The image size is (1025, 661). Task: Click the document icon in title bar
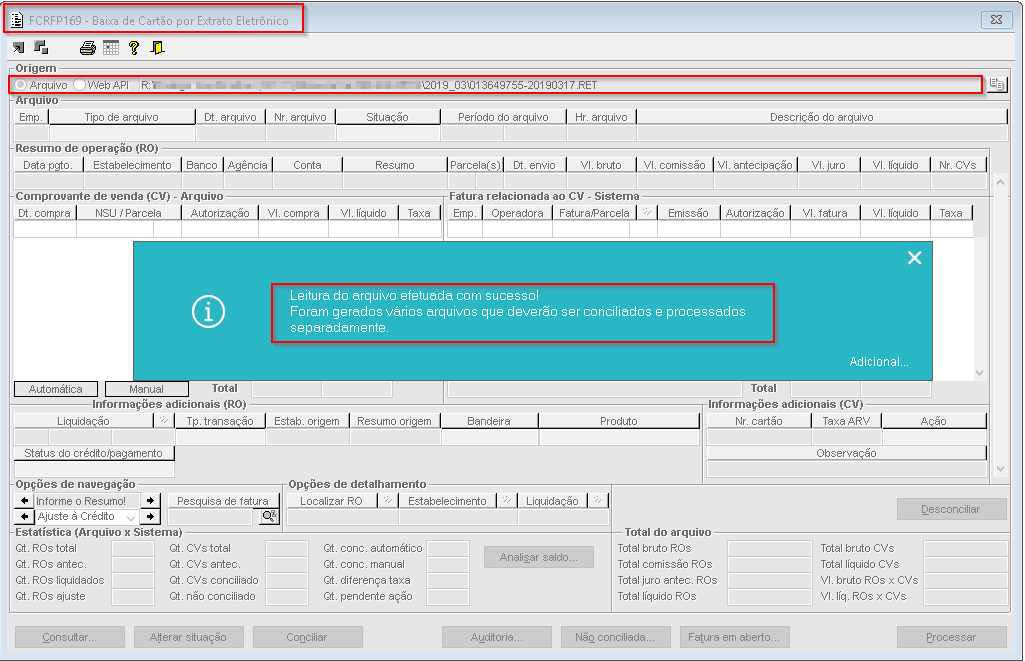point(17,20)
